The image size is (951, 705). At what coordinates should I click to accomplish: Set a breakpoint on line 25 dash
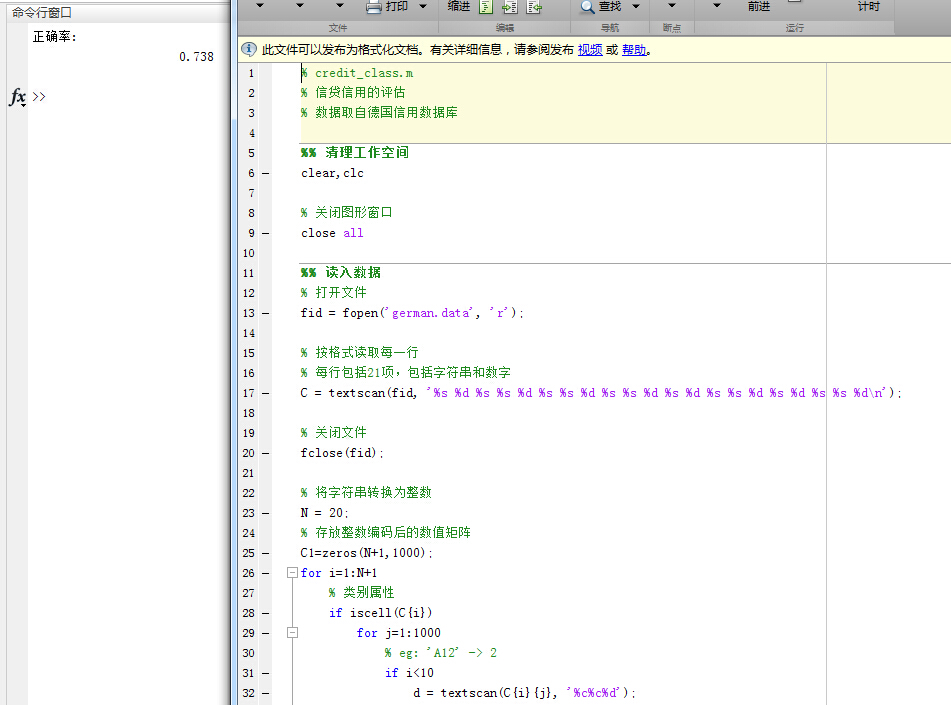click(x=266, y=554)
